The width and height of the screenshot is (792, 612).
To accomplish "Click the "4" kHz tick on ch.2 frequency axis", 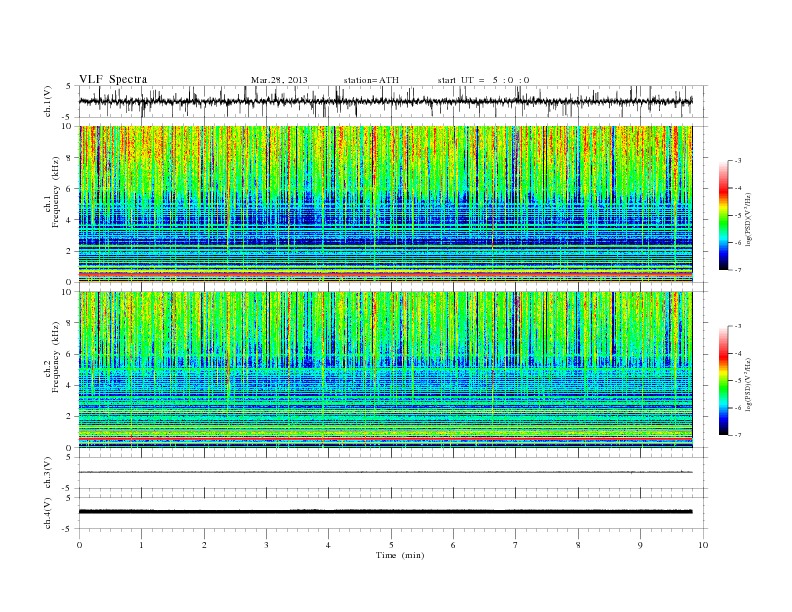I will [x=70, y=385].
